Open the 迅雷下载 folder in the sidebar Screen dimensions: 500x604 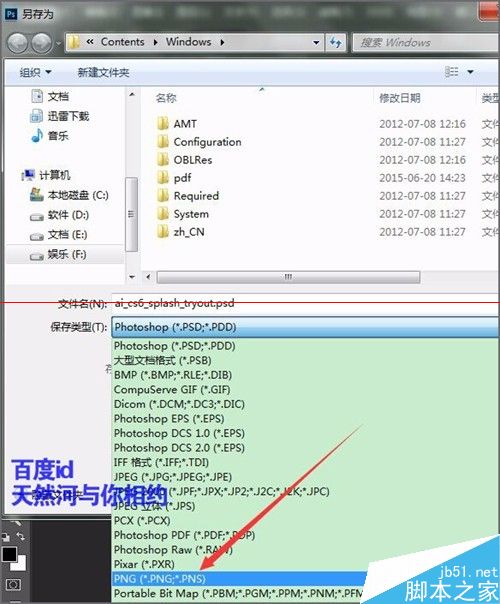click(x=68, y=116)
